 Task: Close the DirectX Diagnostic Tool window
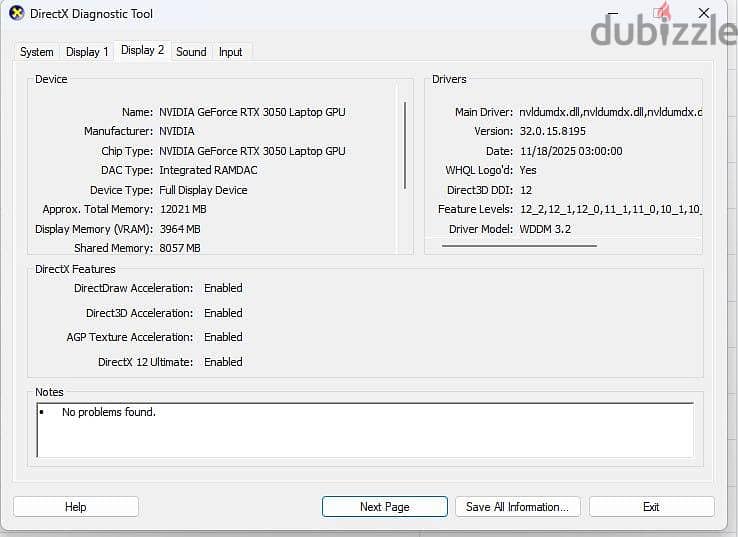pyautogui.click(x=704, y=13)
